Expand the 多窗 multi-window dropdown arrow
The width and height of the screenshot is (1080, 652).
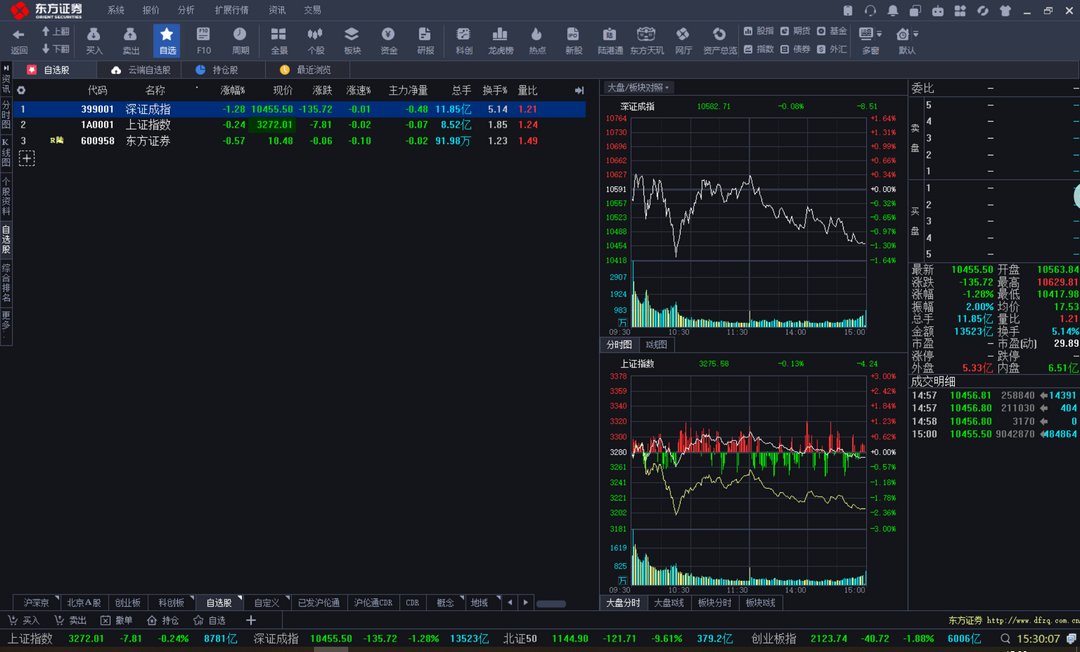[881, 34]
